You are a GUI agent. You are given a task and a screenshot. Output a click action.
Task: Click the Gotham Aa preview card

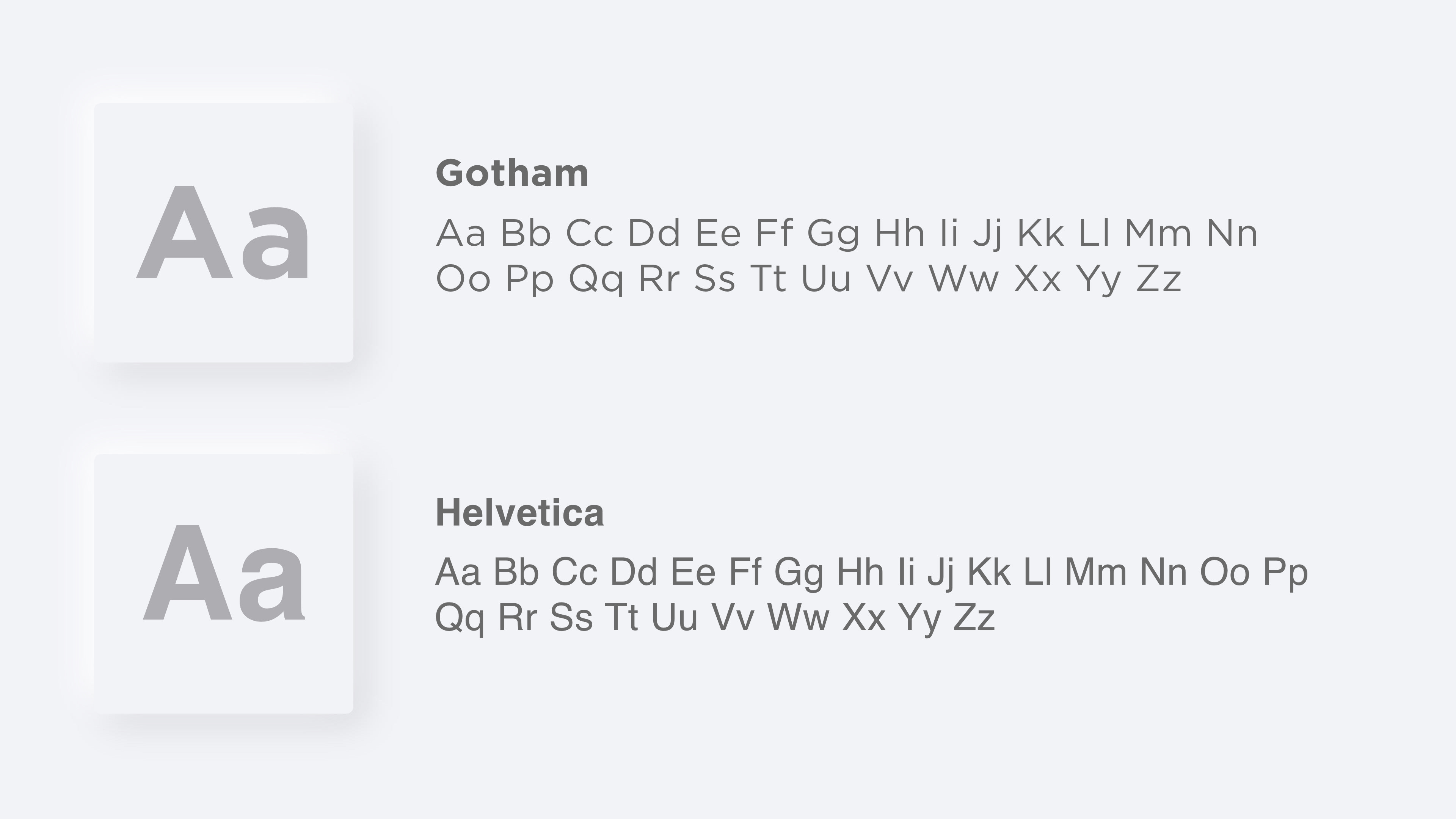pos(223,232)
